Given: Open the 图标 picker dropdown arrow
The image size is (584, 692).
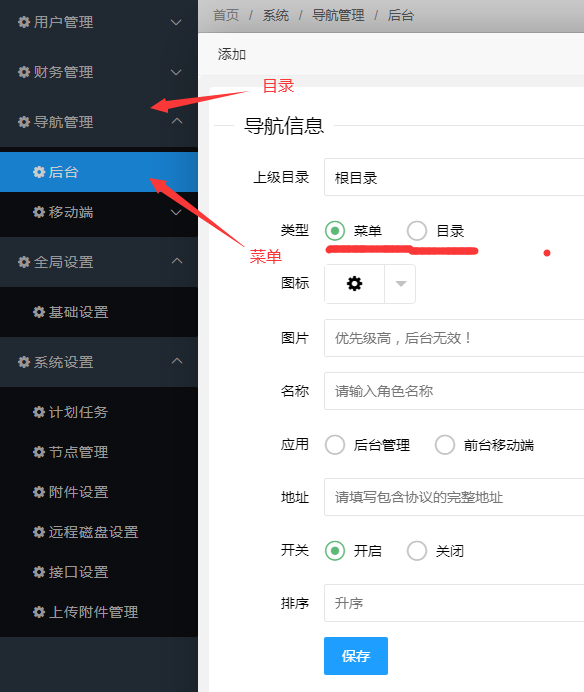Looking at the screenshot, I should (400, 284).
